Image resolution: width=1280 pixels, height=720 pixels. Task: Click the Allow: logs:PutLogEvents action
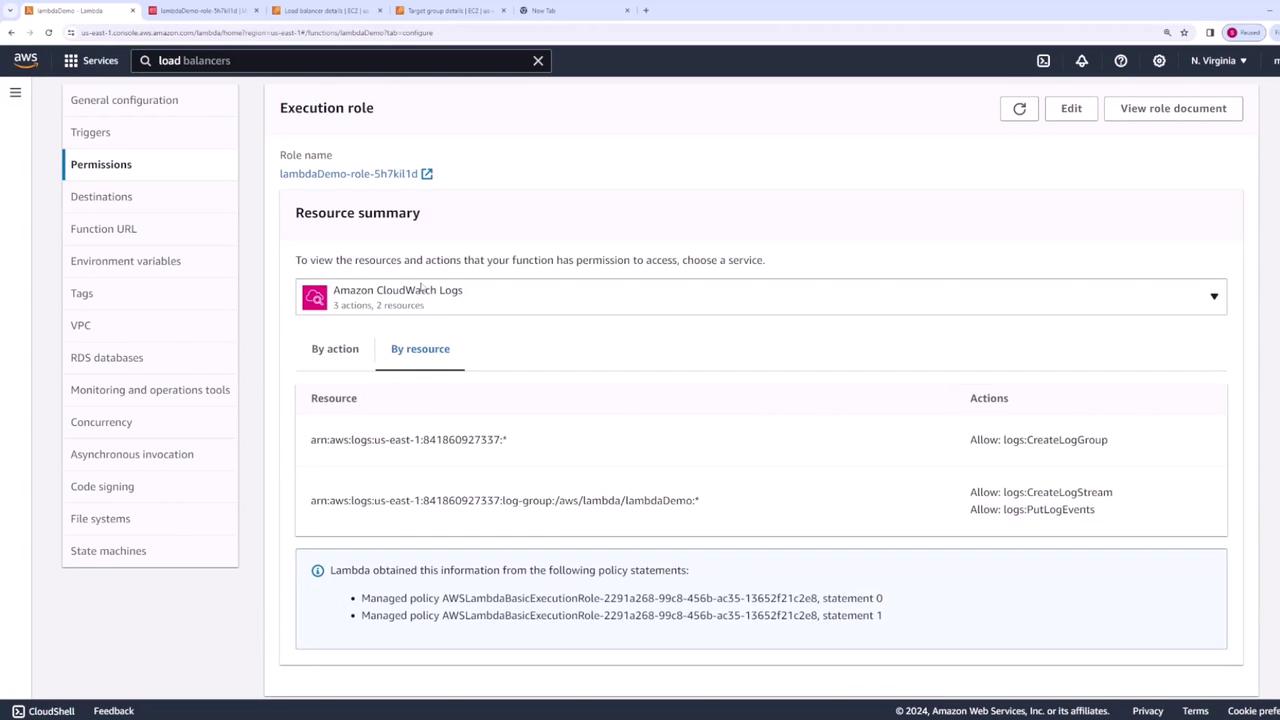[1032, 510]
